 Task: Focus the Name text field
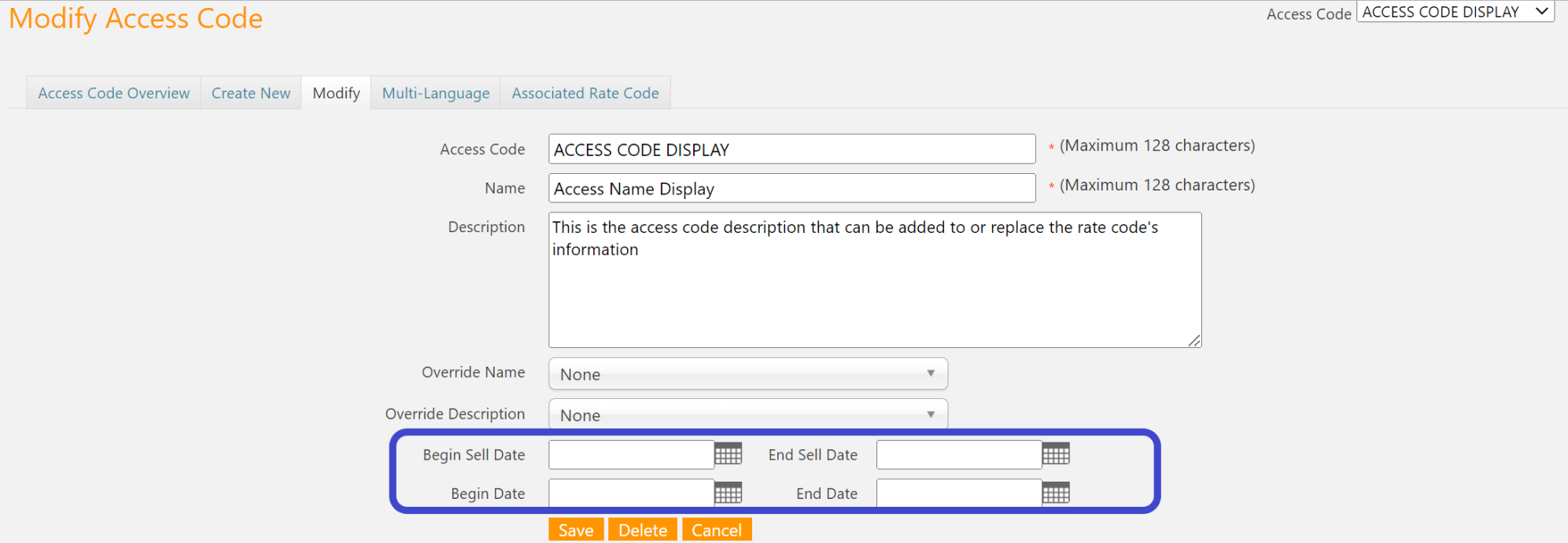click(x=792, y=188)
